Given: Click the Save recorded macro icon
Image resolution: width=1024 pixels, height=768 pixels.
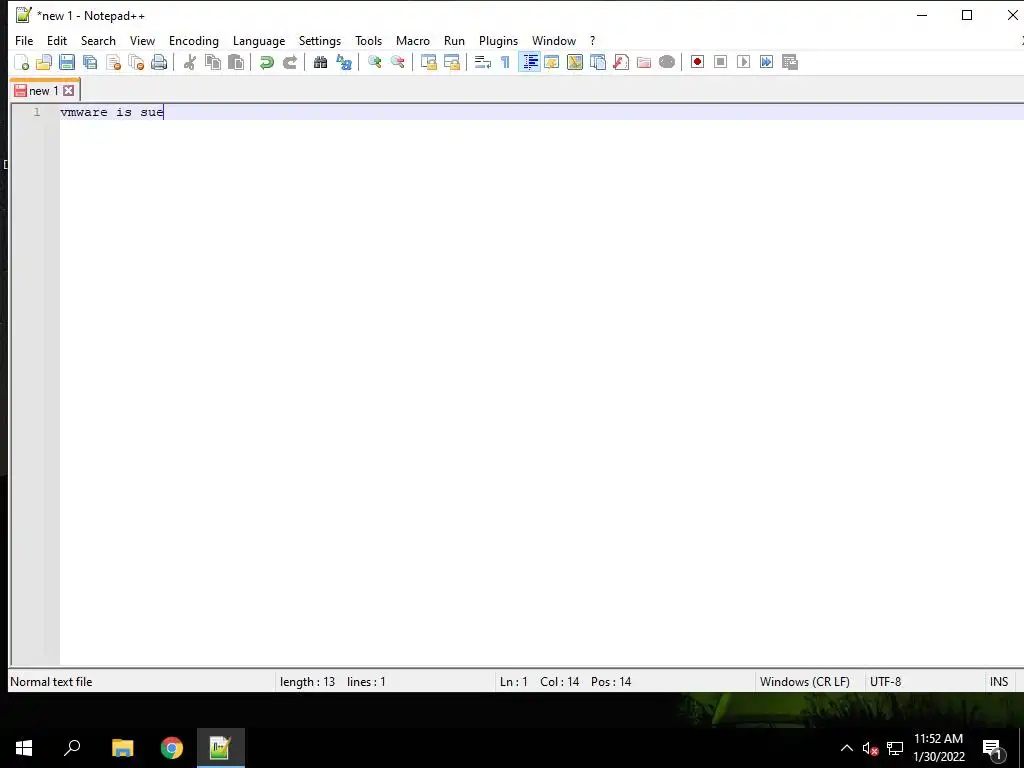Looking at the screenshot, I should click(x=790, y=62).
